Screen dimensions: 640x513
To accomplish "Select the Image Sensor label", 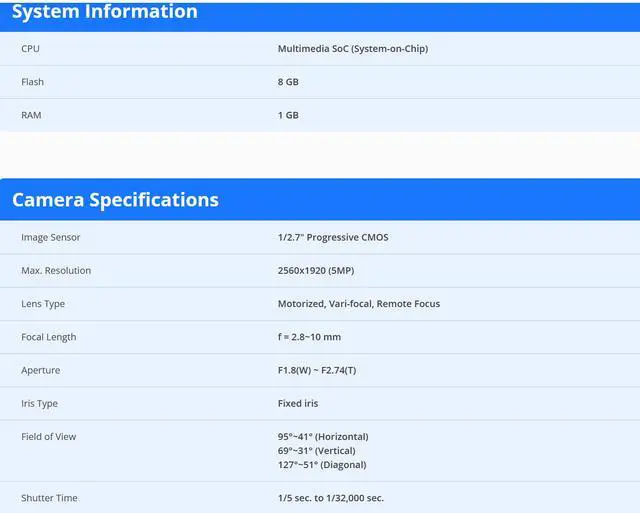I will click(x=51, y=237).
